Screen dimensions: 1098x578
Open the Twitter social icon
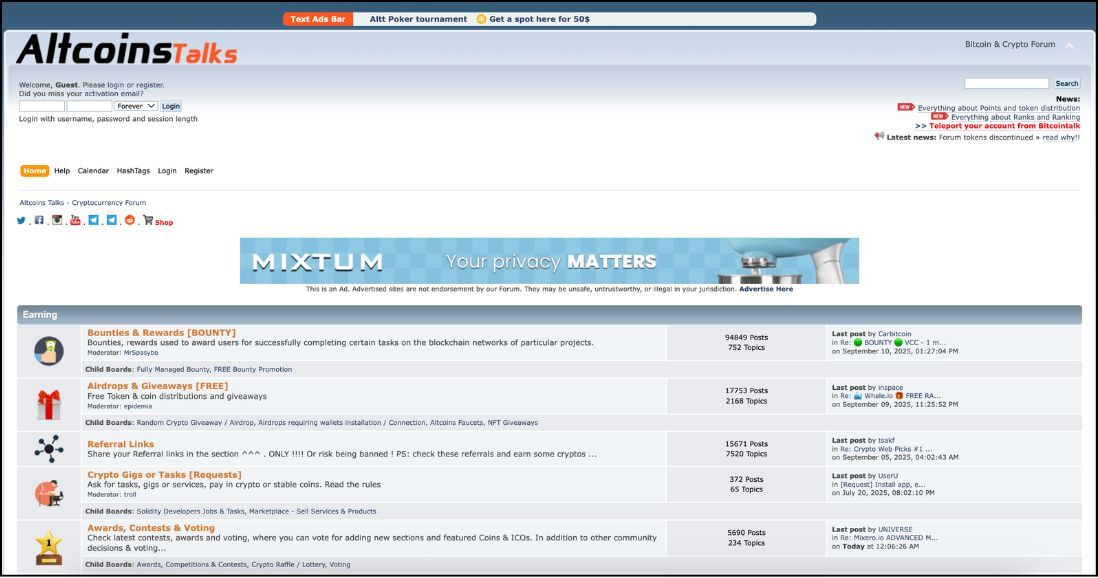pyautogui.click(x=21, y=220)
